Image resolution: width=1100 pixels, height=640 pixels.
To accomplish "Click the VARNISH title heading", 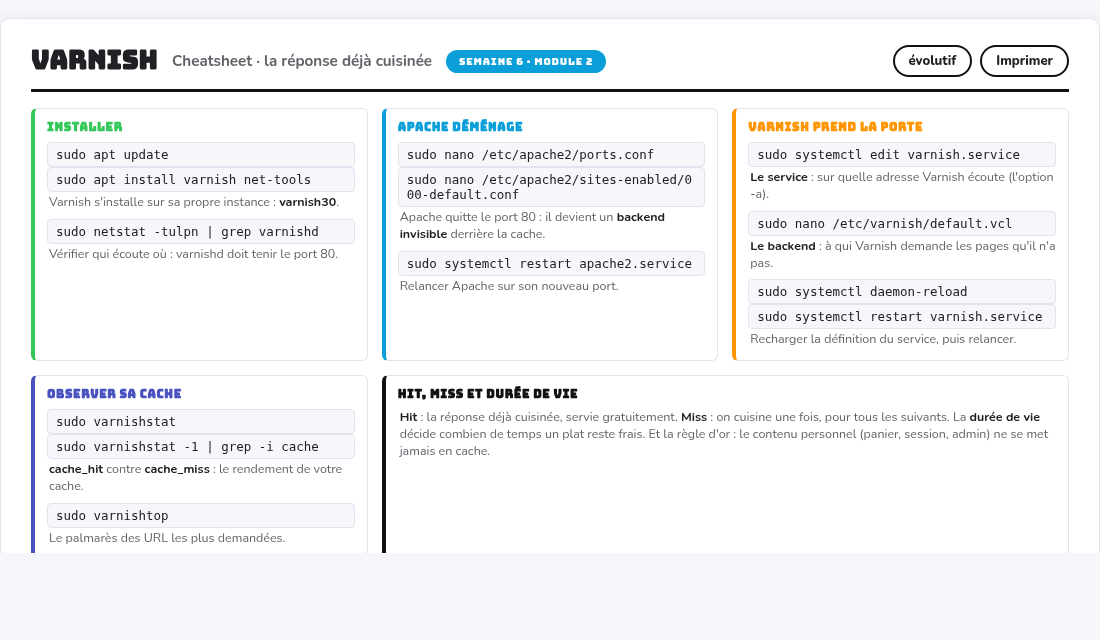I will [x=95, y=60].
